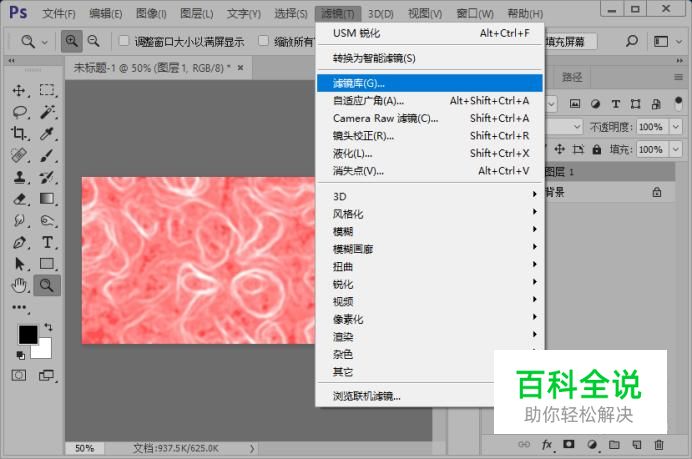Check the resize-window-to-fit checkbox
This screenshot has height=459, width=692.
pos(124,41)
